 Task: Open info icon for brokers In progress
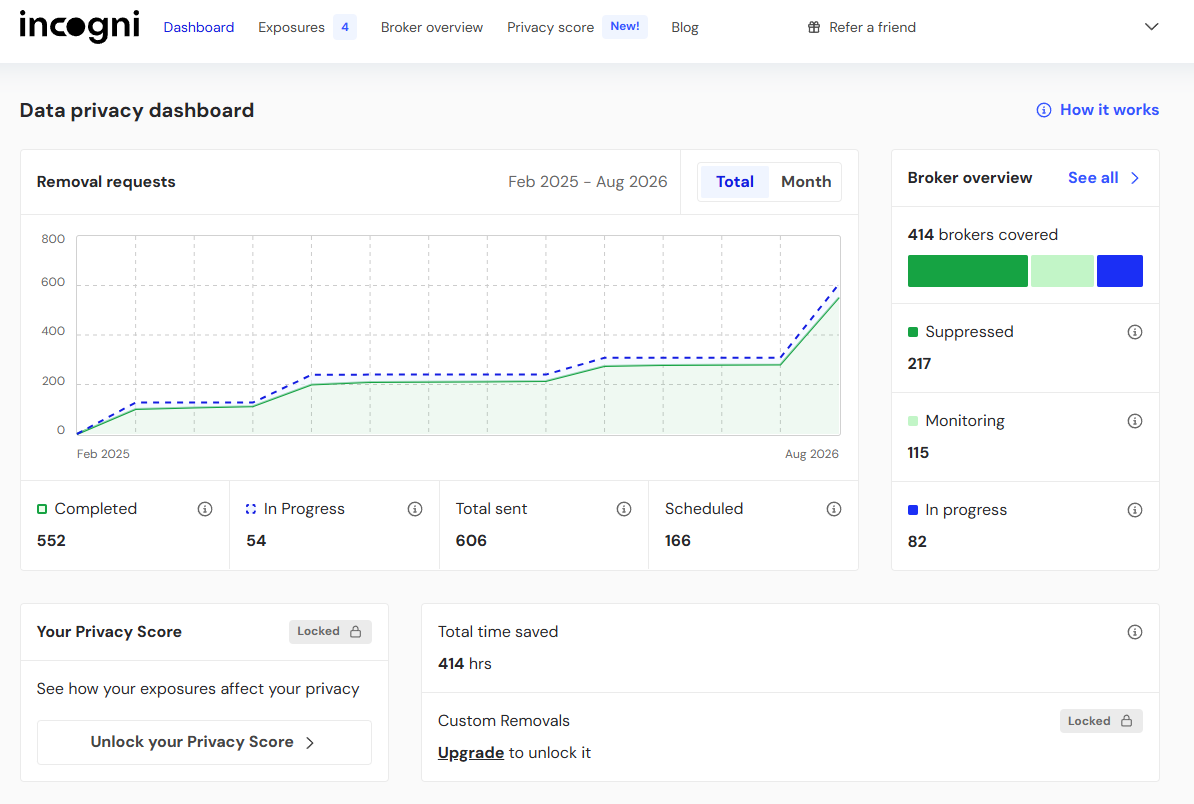tap(1135, 510)
